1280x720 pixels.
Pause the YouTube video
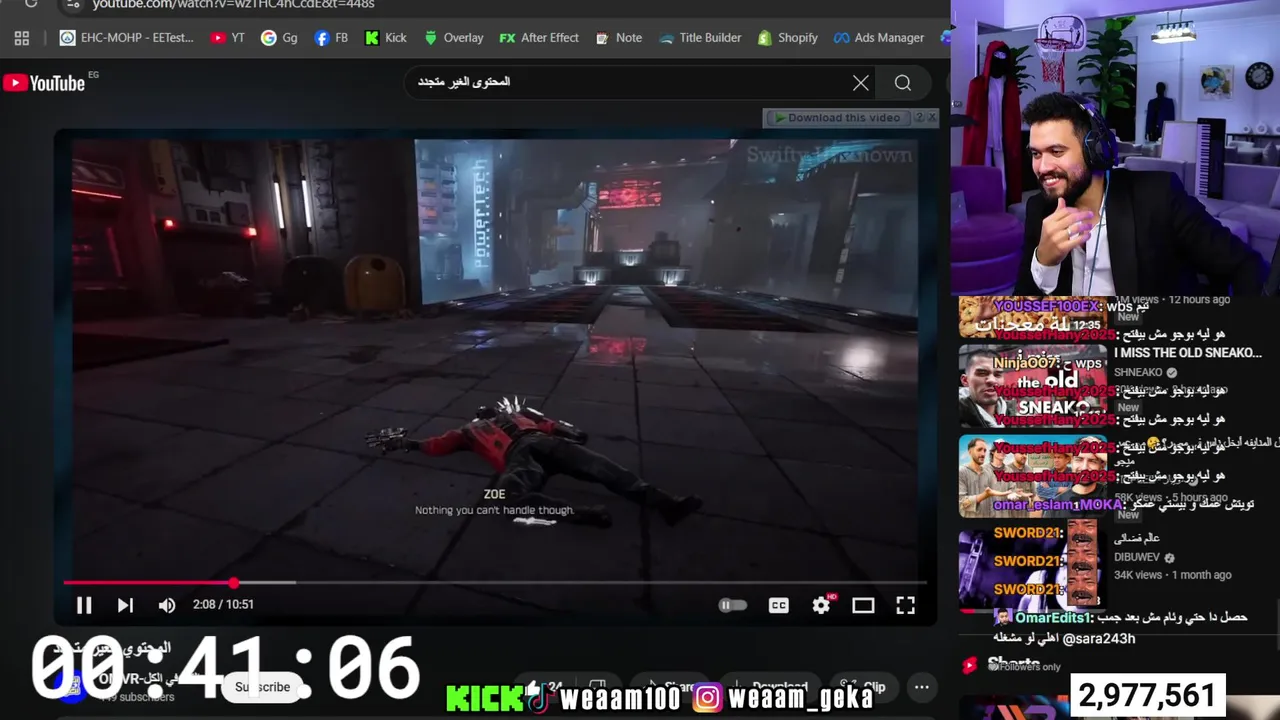[x=84, y=605]
